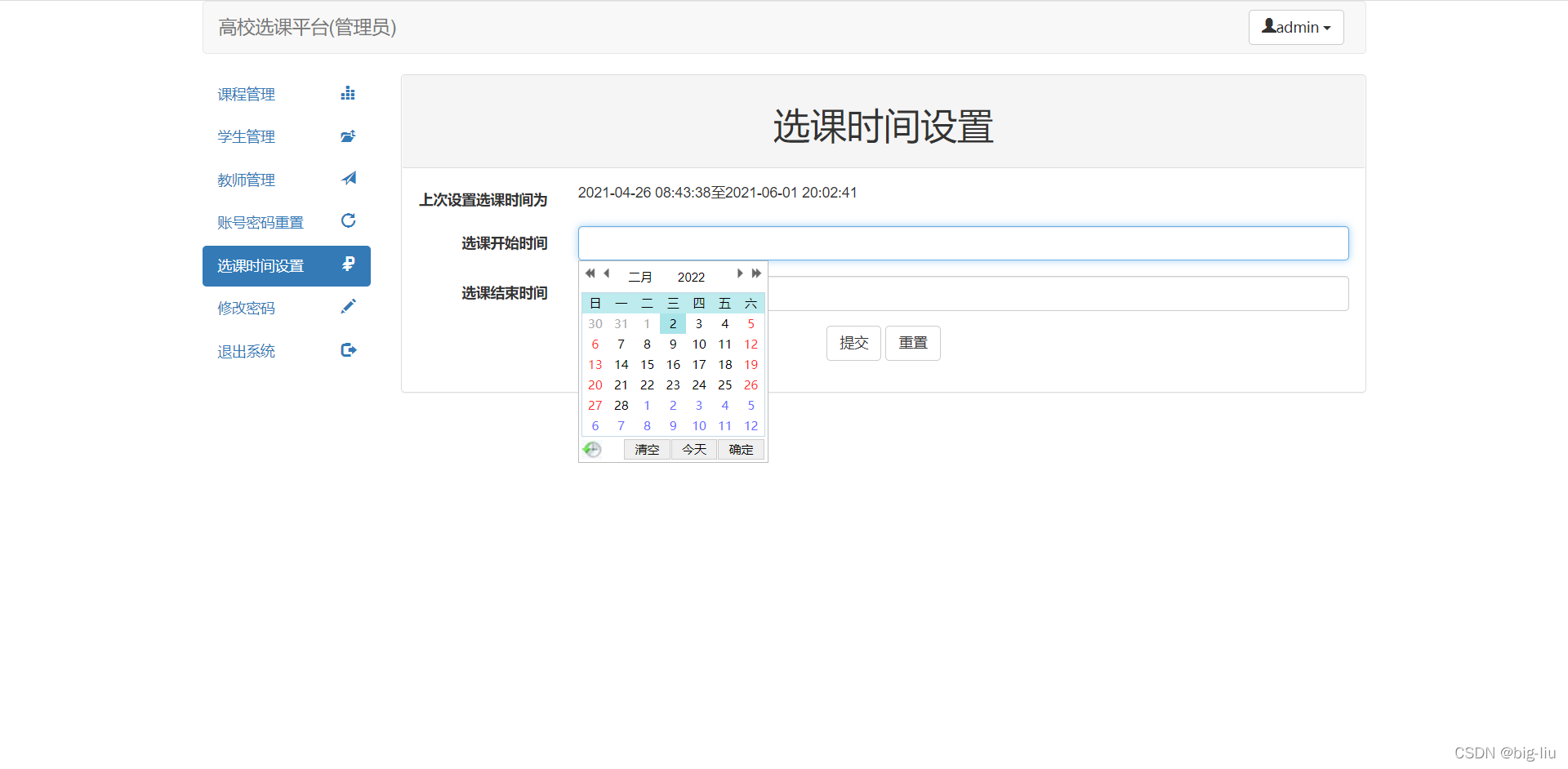Click the logout icon beside 退出系统
This screenshot has height=769, width=1568.
[349, 350]
